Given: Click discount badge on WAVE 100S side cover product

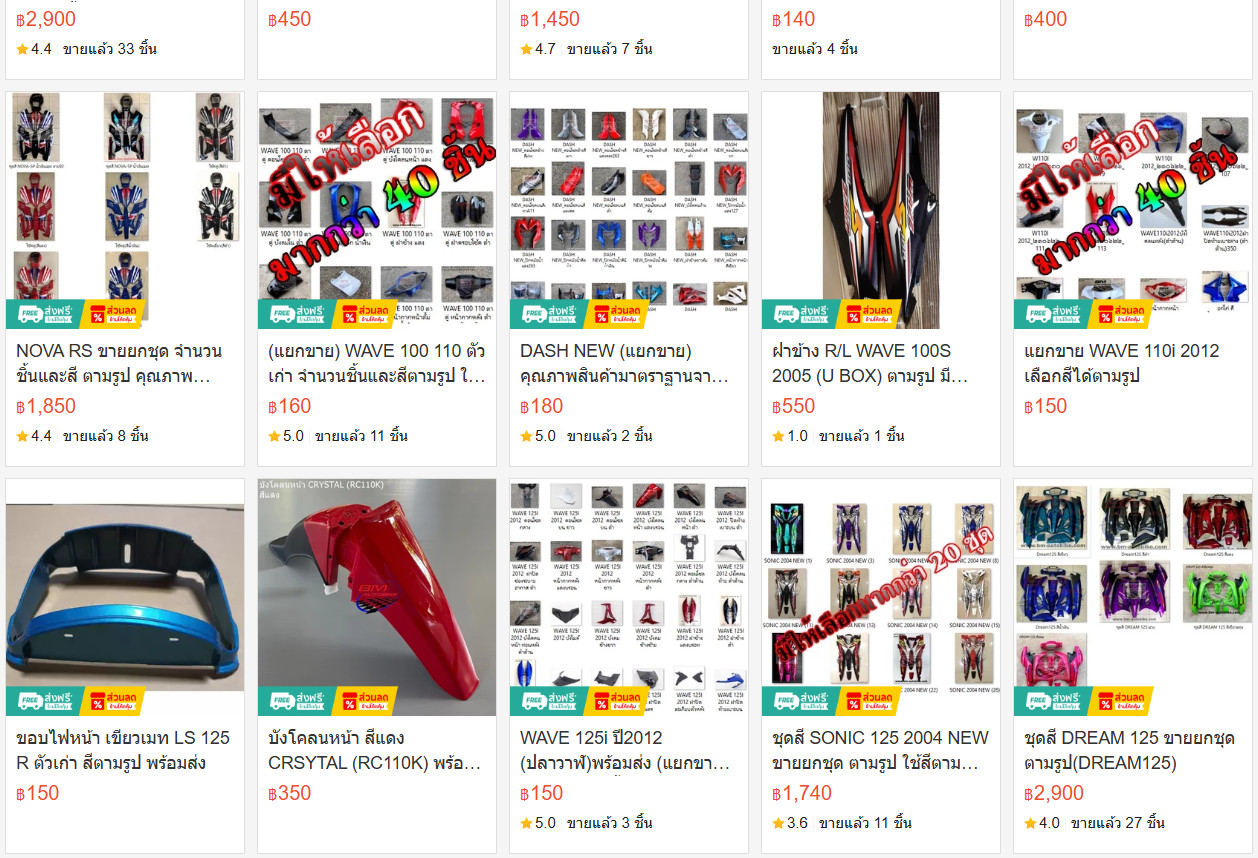Looking at the screenshot, I should [x=867, y=314].
